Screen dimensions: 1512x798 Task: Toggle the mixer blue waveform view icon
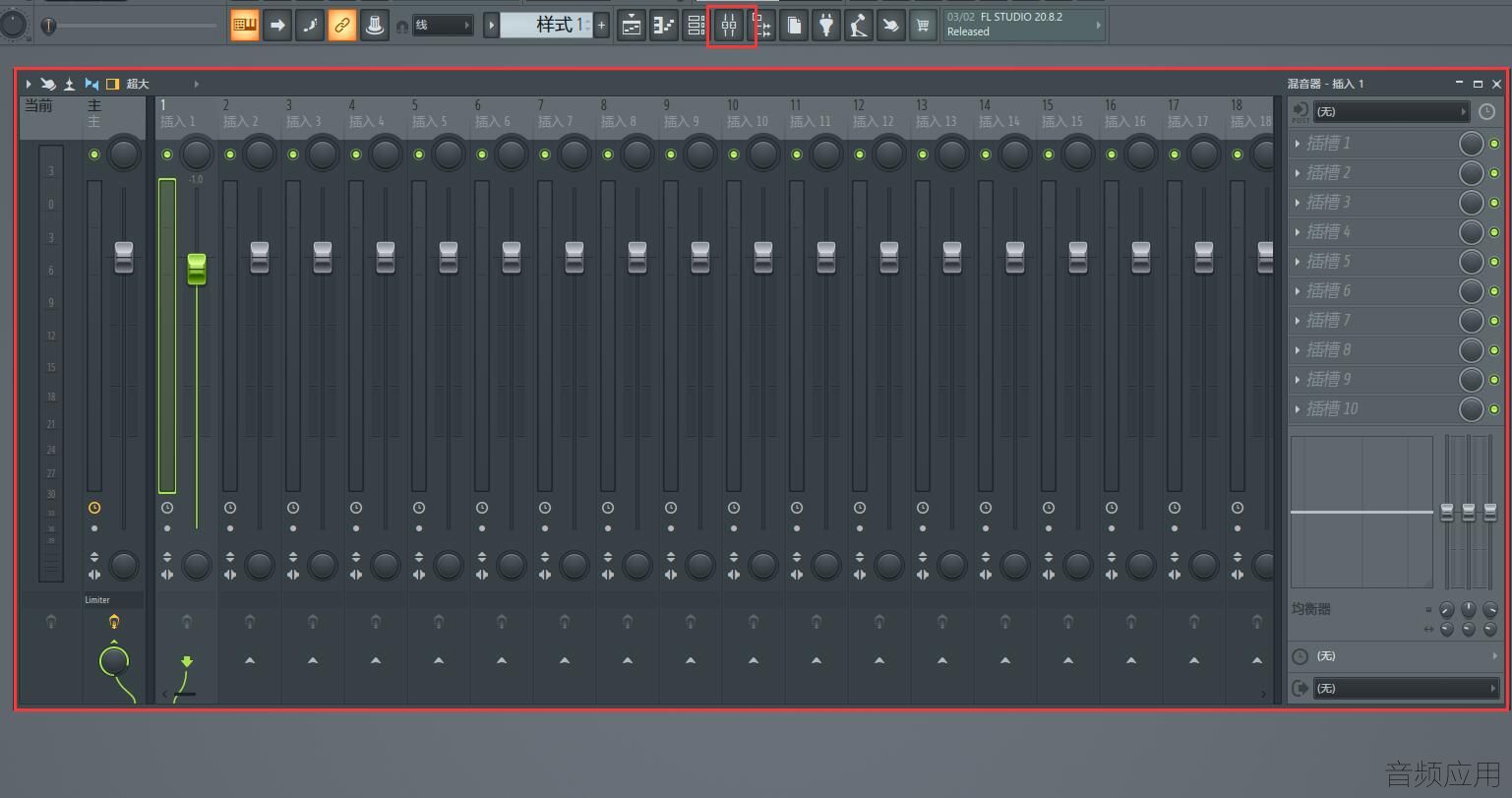coord(91,85)
